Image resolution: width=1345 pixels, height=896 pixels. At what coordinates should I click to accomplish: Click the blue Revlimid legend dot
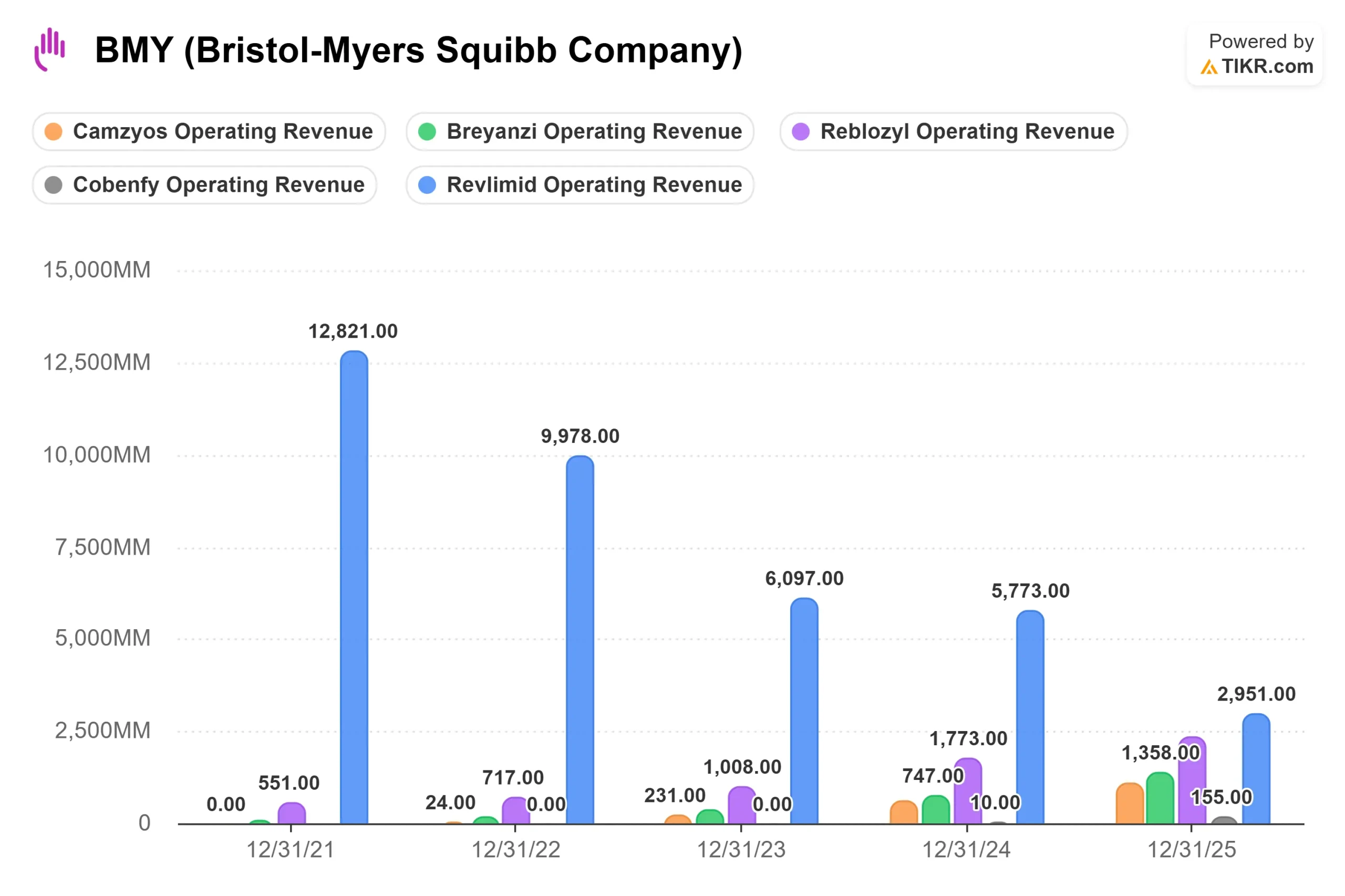point(427,184)
